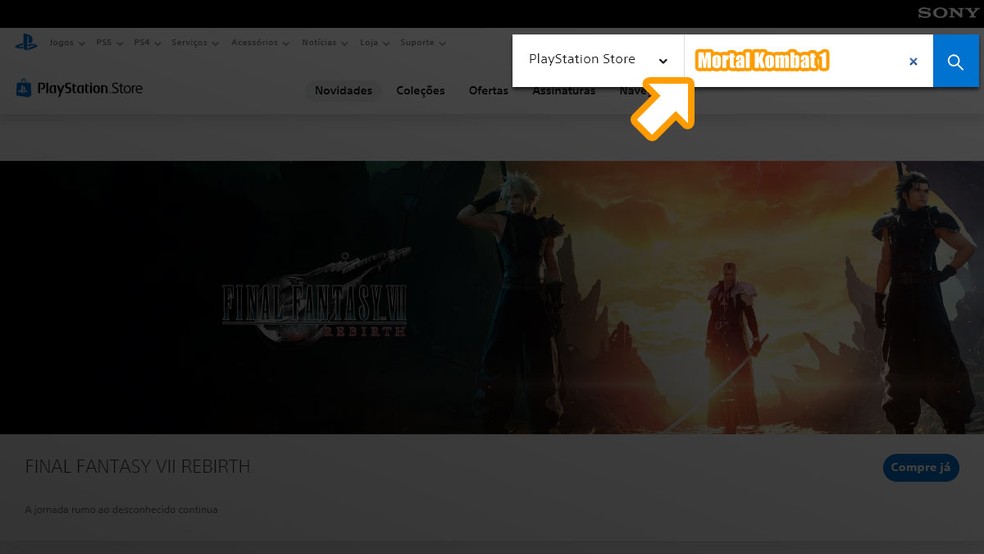Viewport: 984px width, 554px height.
Task: Clear the search text with the X
Action: coord(913,61)
